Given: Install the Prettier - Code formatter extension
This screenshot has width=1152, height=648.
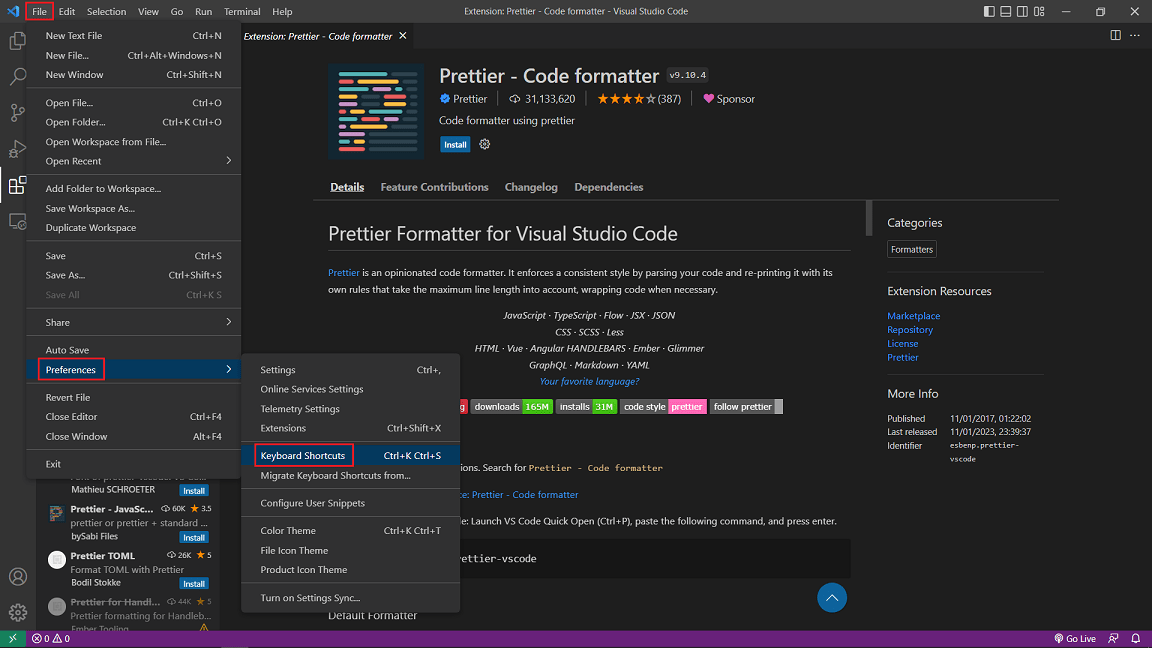Looking at the screenshot, I should pos(455,145).
